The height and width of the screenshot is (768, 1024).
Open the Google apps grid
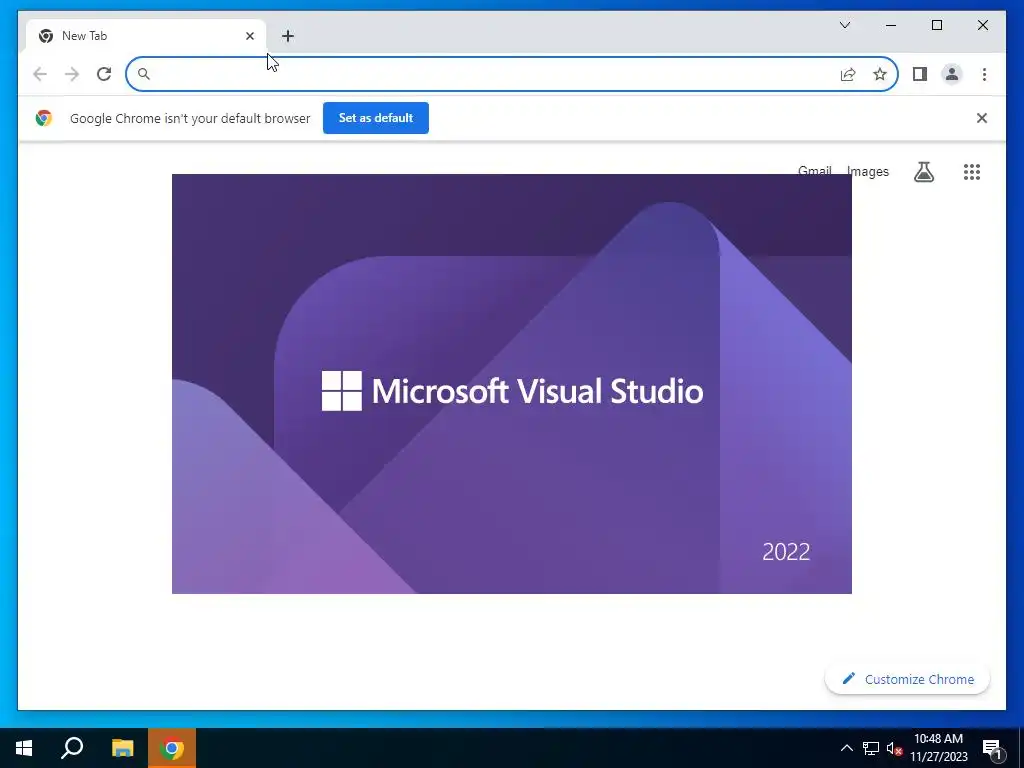click(972, 172)
